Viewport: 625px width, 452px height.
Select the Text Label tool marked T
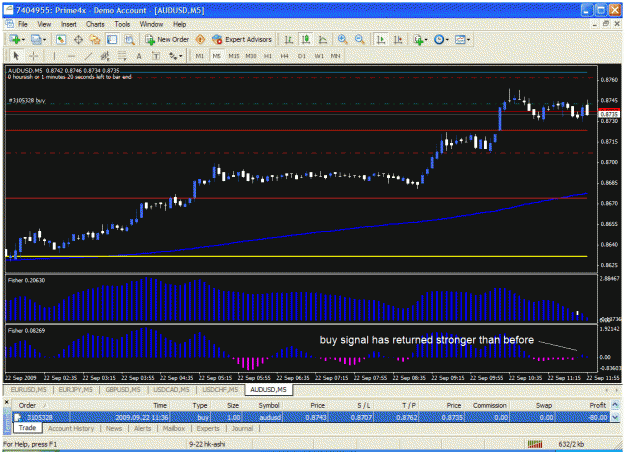pos(156,56)
